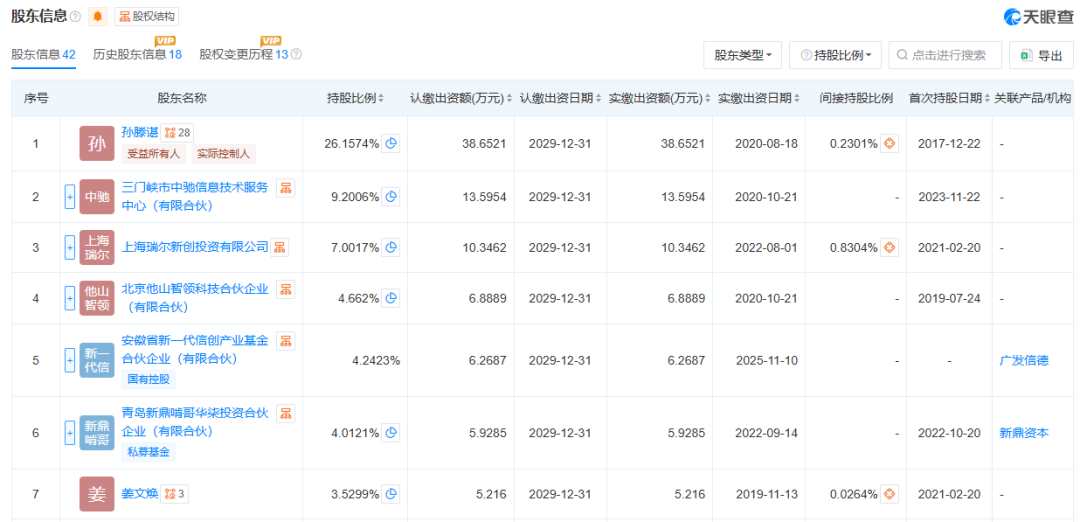The width and height of the screenshot is (1080, 522).
Task: Click the search box 点击进行搜索
Action: click(945, 55)
